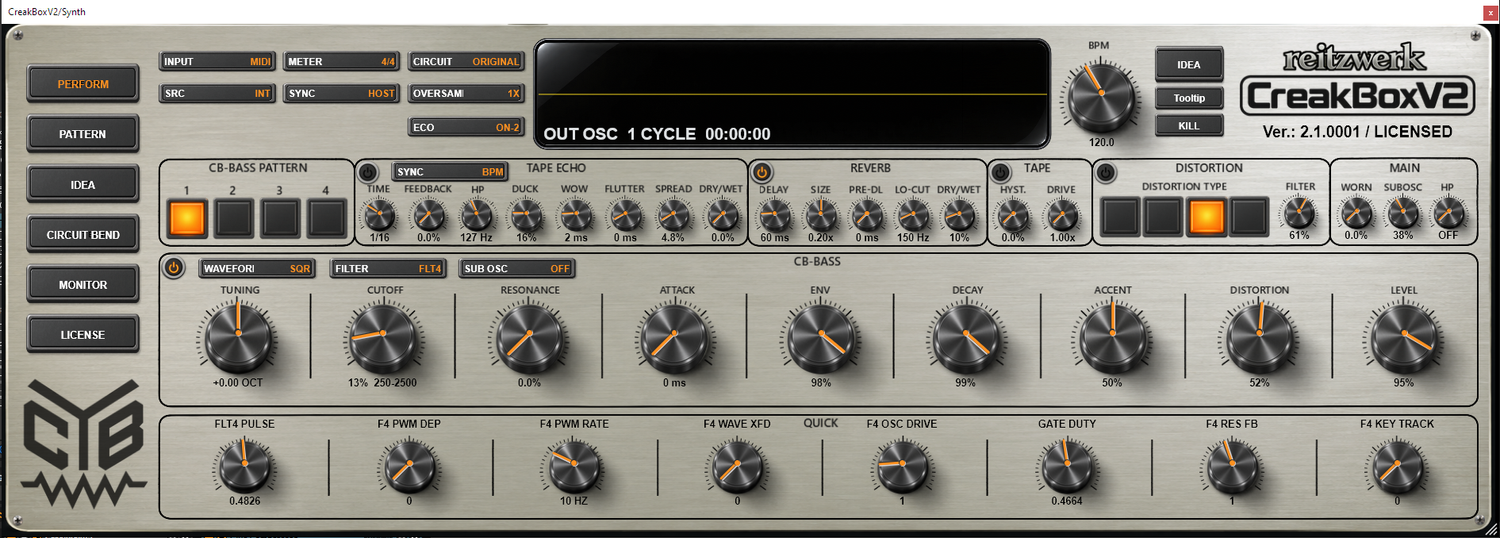Viewport: 1500px width, 538px height.
Task: Click the CB-Bass RESONANCE knob
Action: [x=530, y=335]
